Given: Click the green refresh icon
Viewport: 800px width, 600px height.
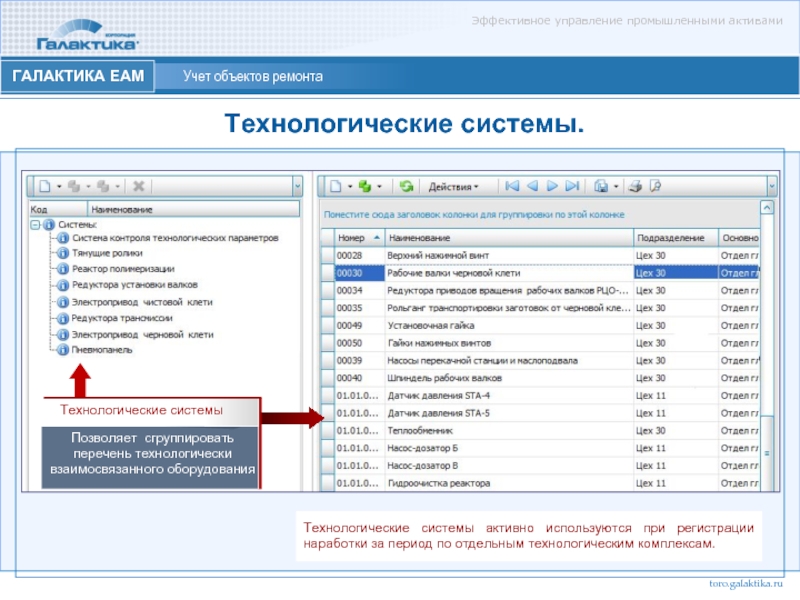Looking at the screenshot, I should pyautogui.click(x=406, y=186).
